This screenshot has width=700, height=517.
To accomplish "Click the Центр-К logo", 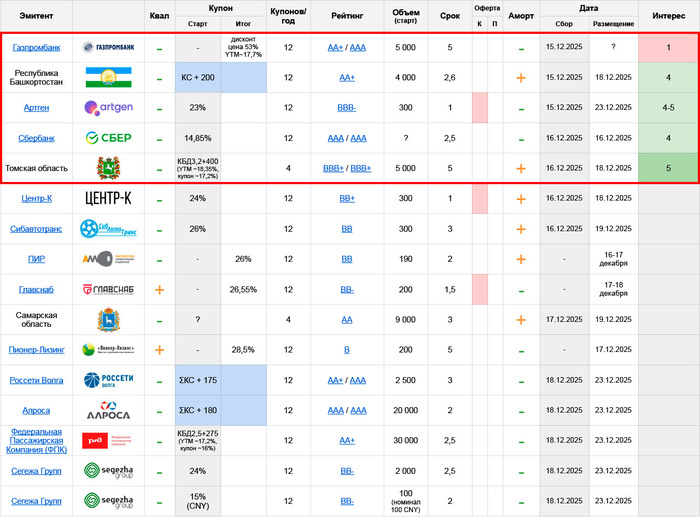I will coord(108,199).
